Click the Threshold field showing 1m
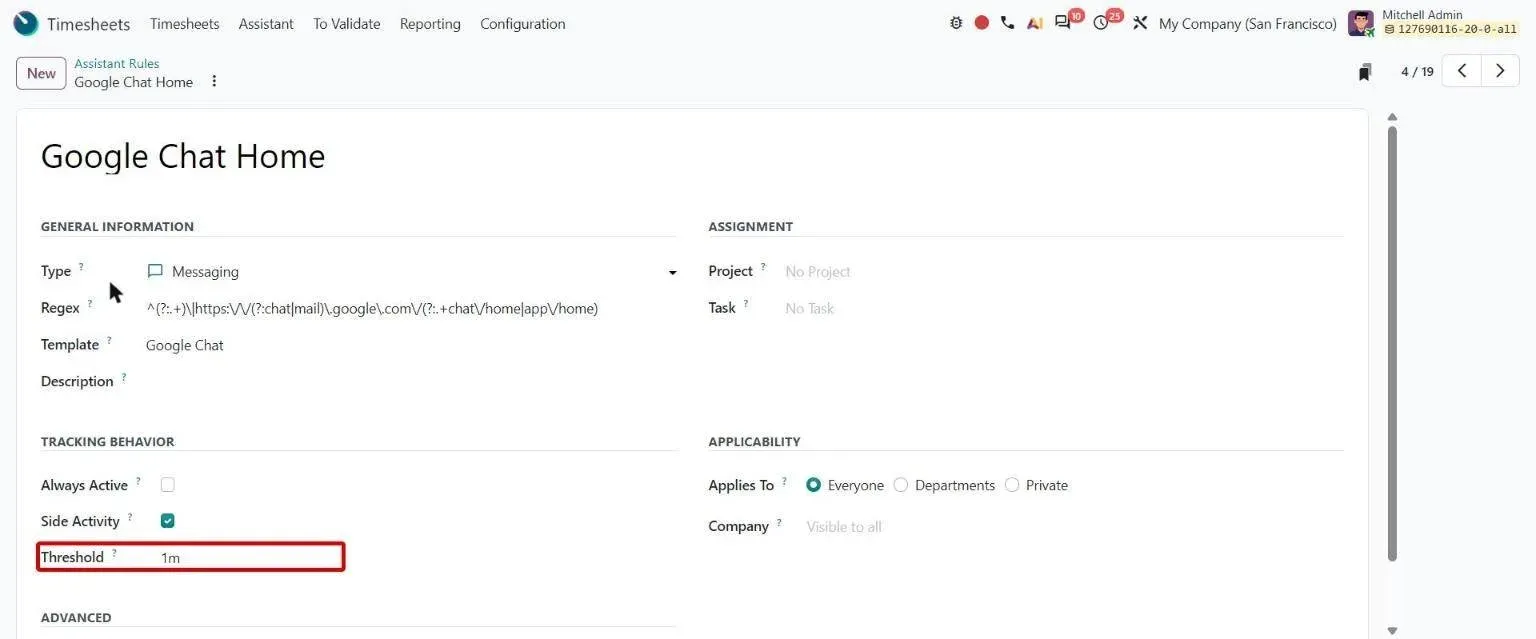This screenshot has height=639, width=1536. click(x=250, y=558)
